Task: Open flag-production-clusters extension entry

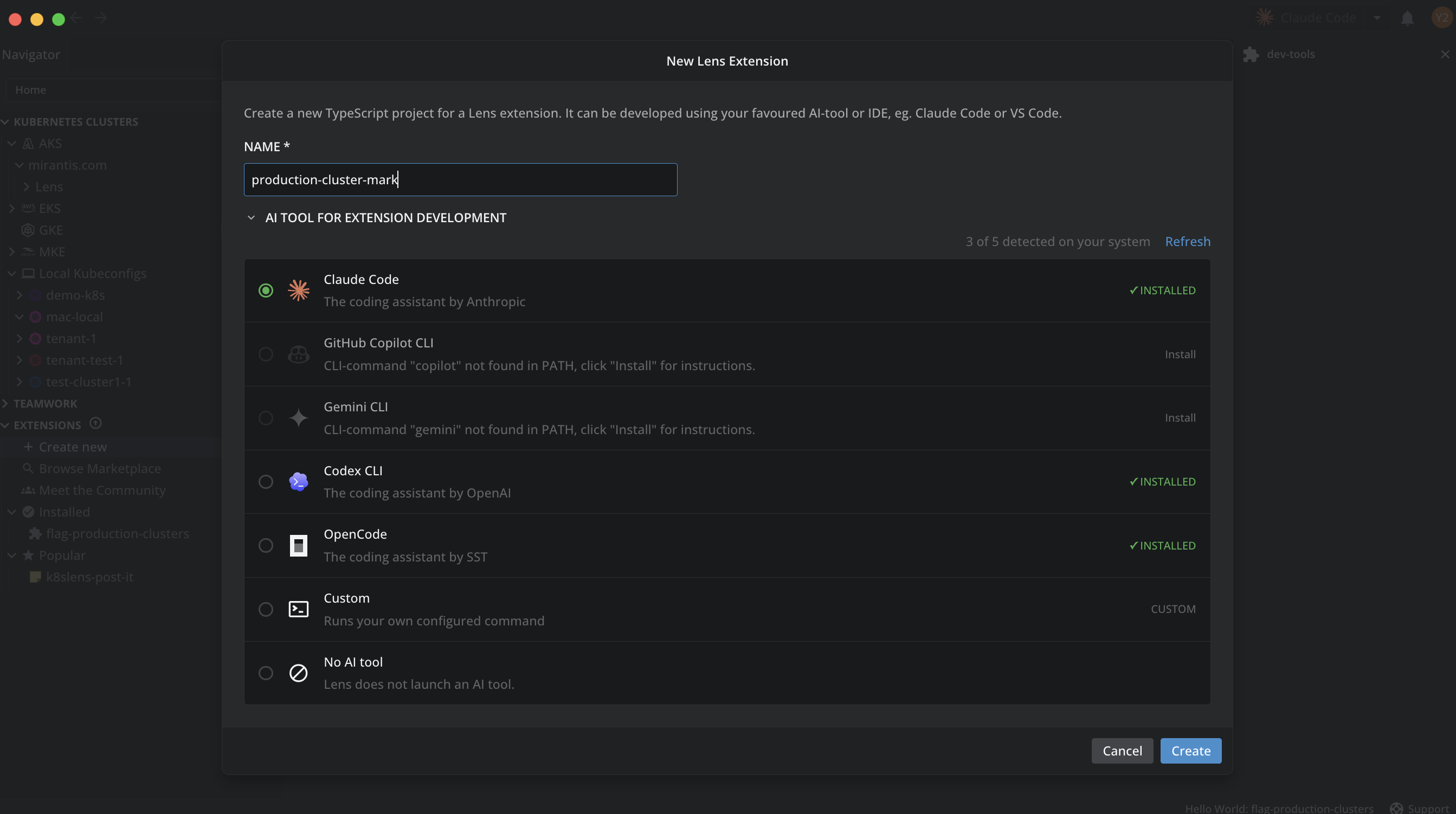Action: (117, 534)
